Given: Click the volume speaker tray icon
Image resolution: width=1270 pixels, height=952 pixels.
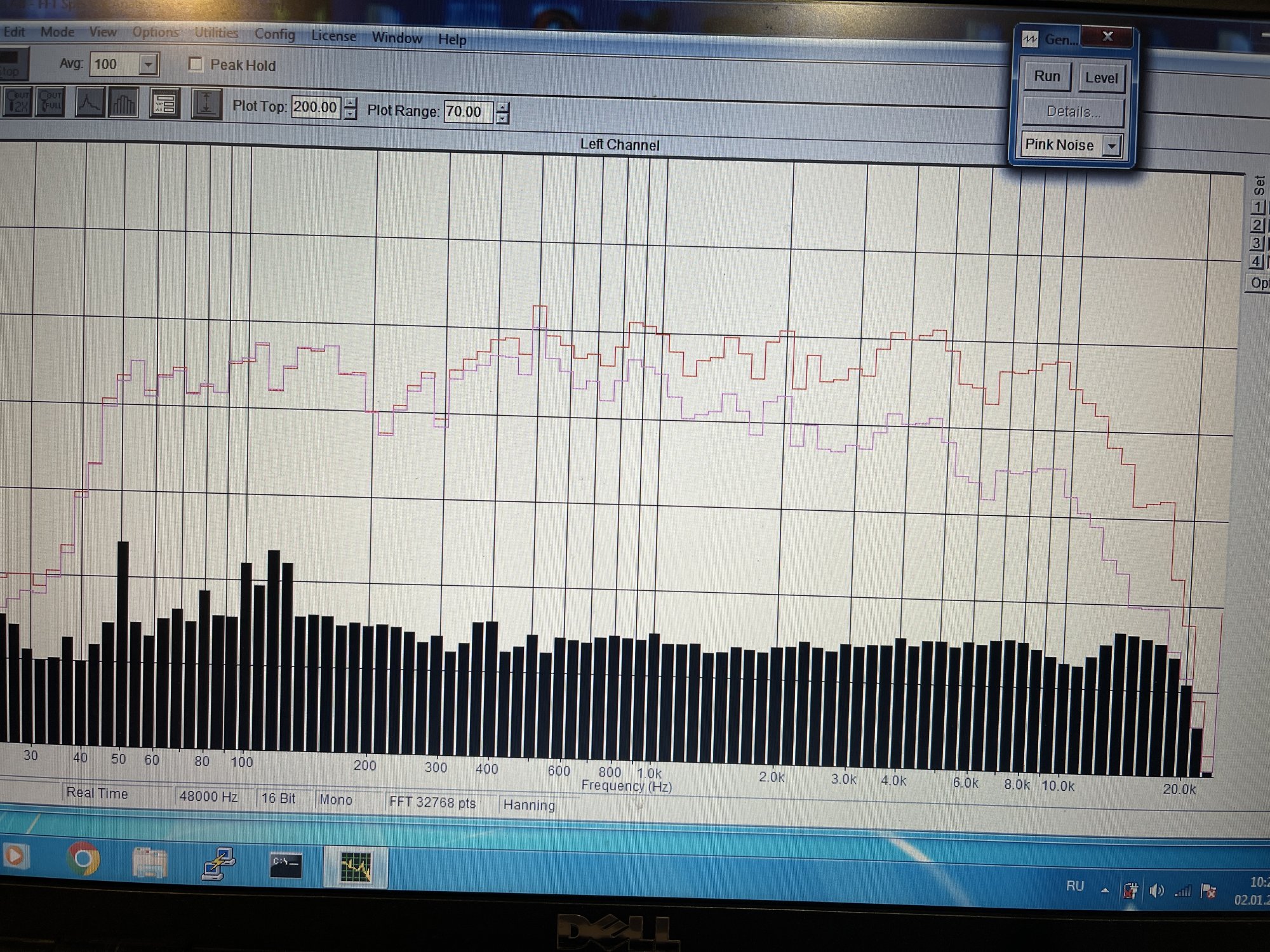Looking at the screenshot, I should (1156, 891).
